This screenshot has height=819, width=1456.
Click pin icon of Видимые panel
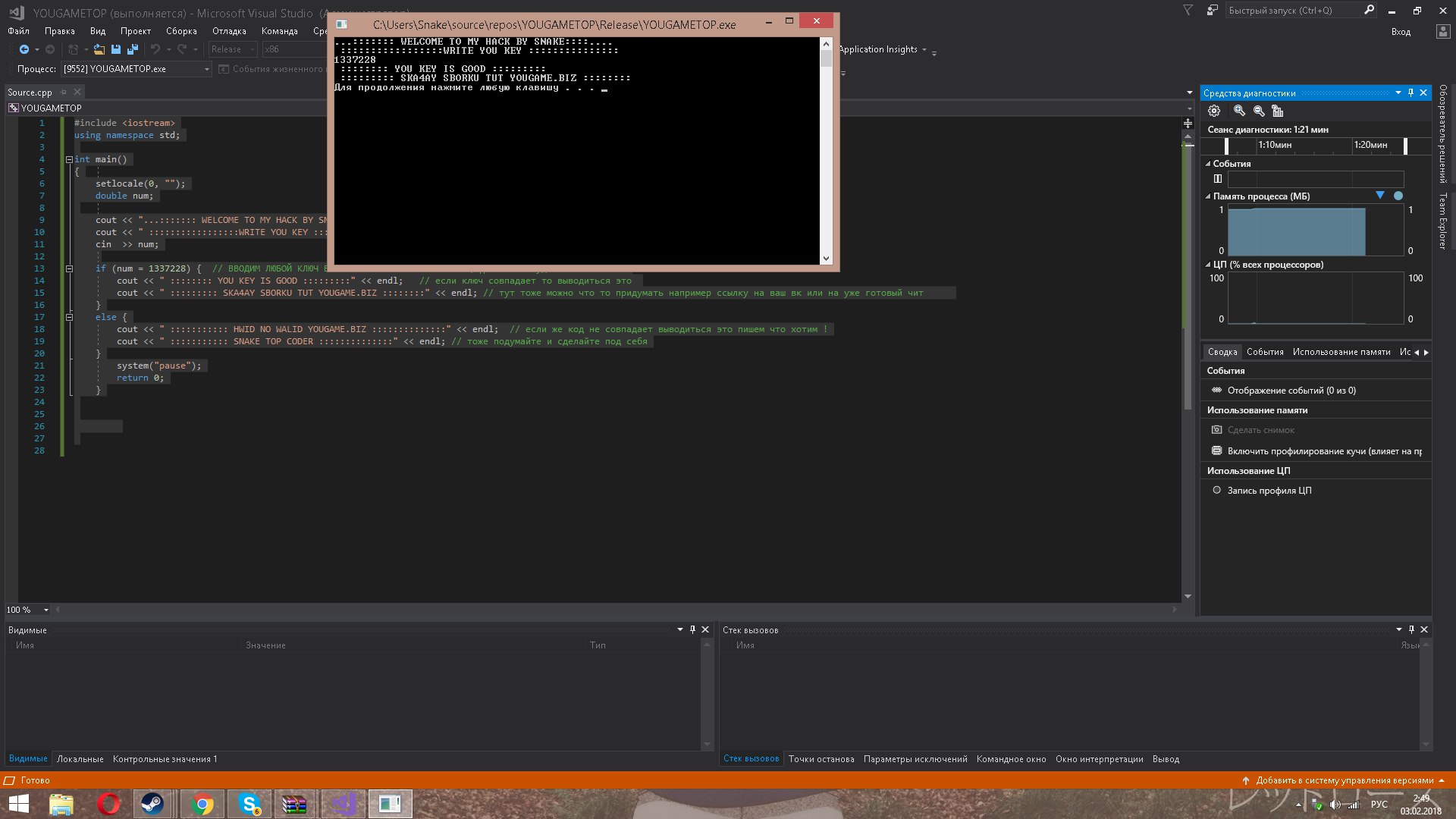point(692,629)
